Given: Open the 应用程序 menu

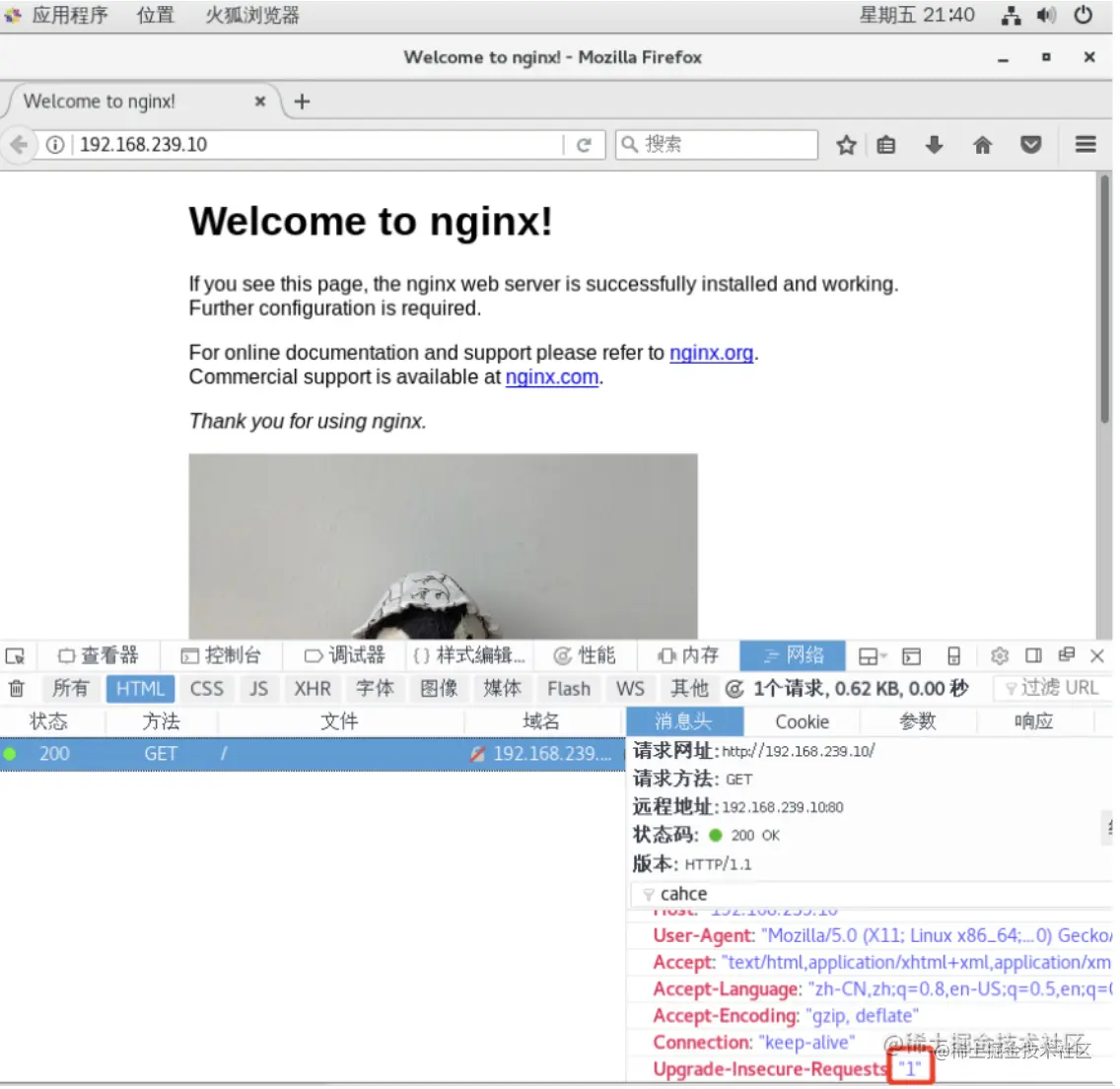Looking at the screenshot, I should click(69, 15).
